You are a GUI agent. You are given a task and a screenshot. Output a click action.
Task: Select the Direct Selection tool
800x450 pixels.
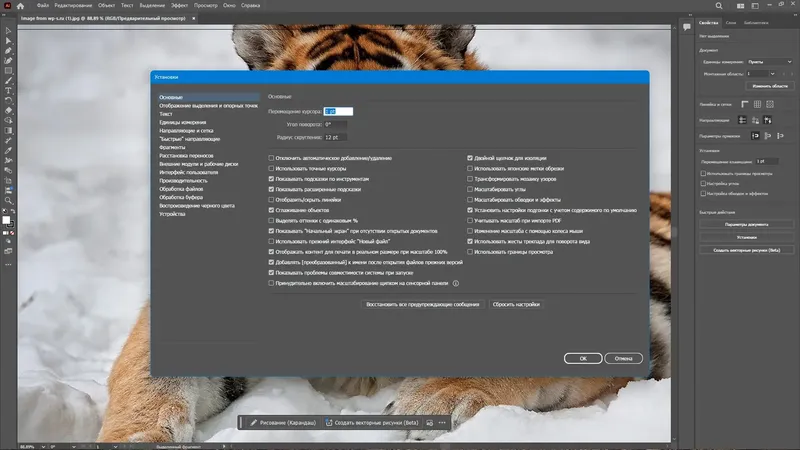click(x=8, y=41)
